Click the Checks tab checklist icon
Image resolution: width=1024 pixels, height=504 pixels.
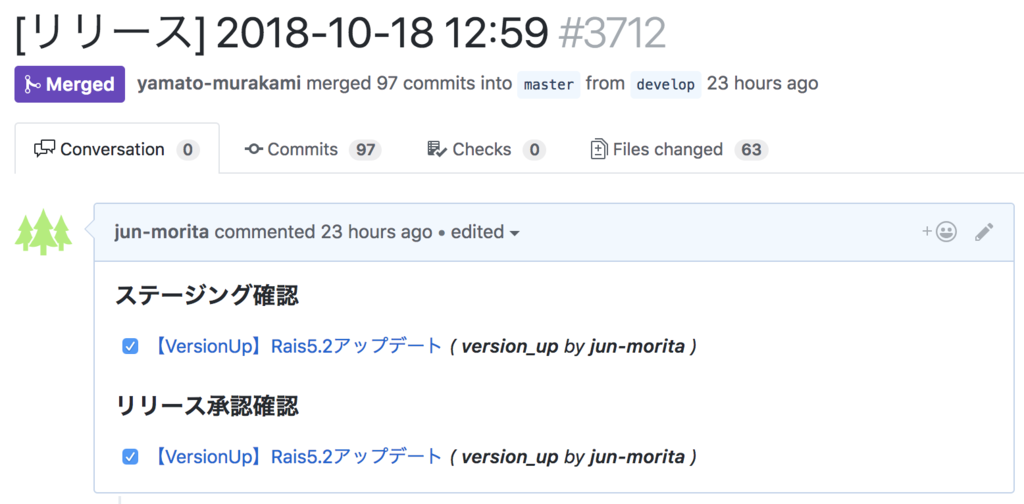click(x=436, y=149)
